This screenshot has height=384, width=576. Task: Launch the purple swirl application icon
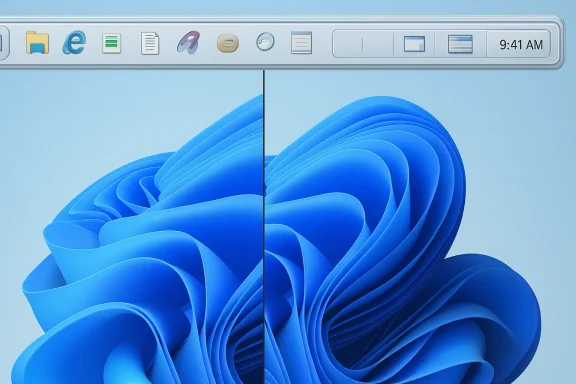[188, 42]
